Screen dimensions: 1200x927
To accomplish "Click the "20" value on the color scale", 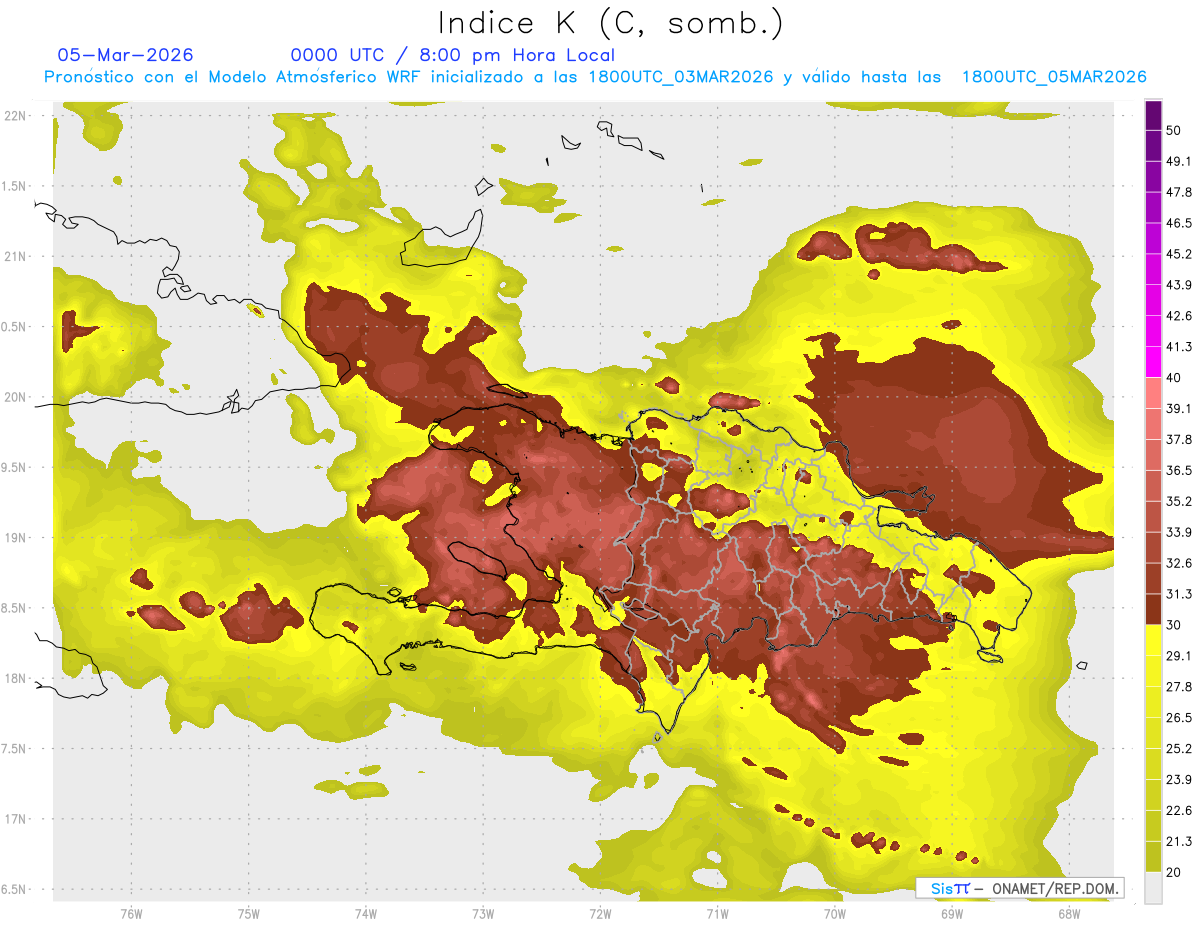I will (1174, 872).
